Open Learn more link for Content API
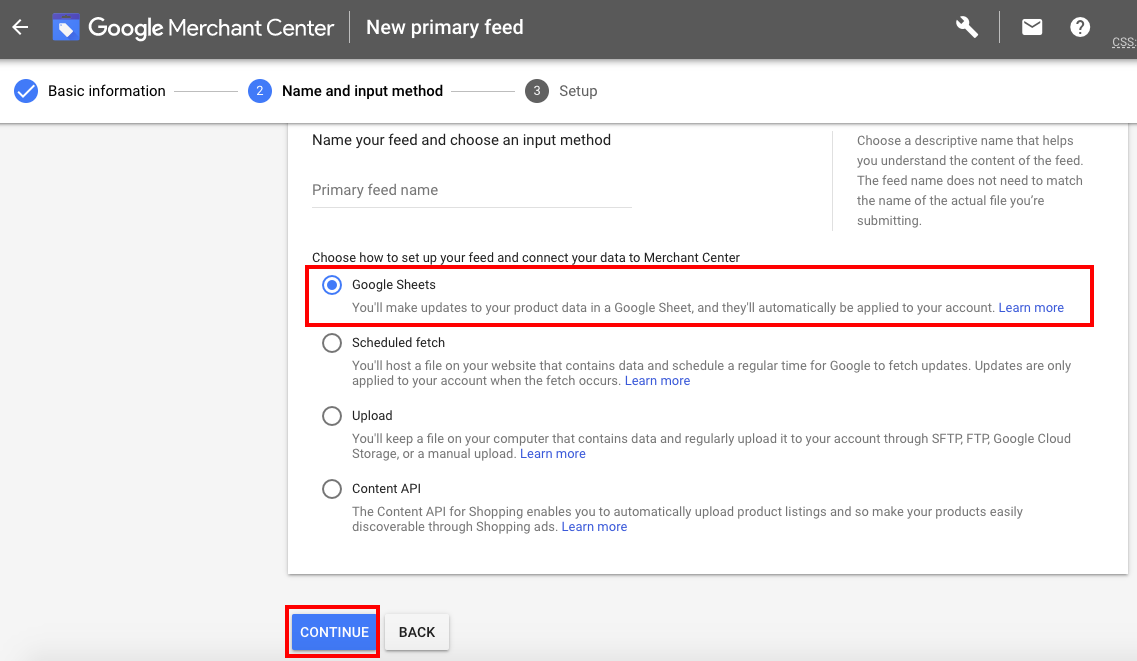 tap(594, 527)
